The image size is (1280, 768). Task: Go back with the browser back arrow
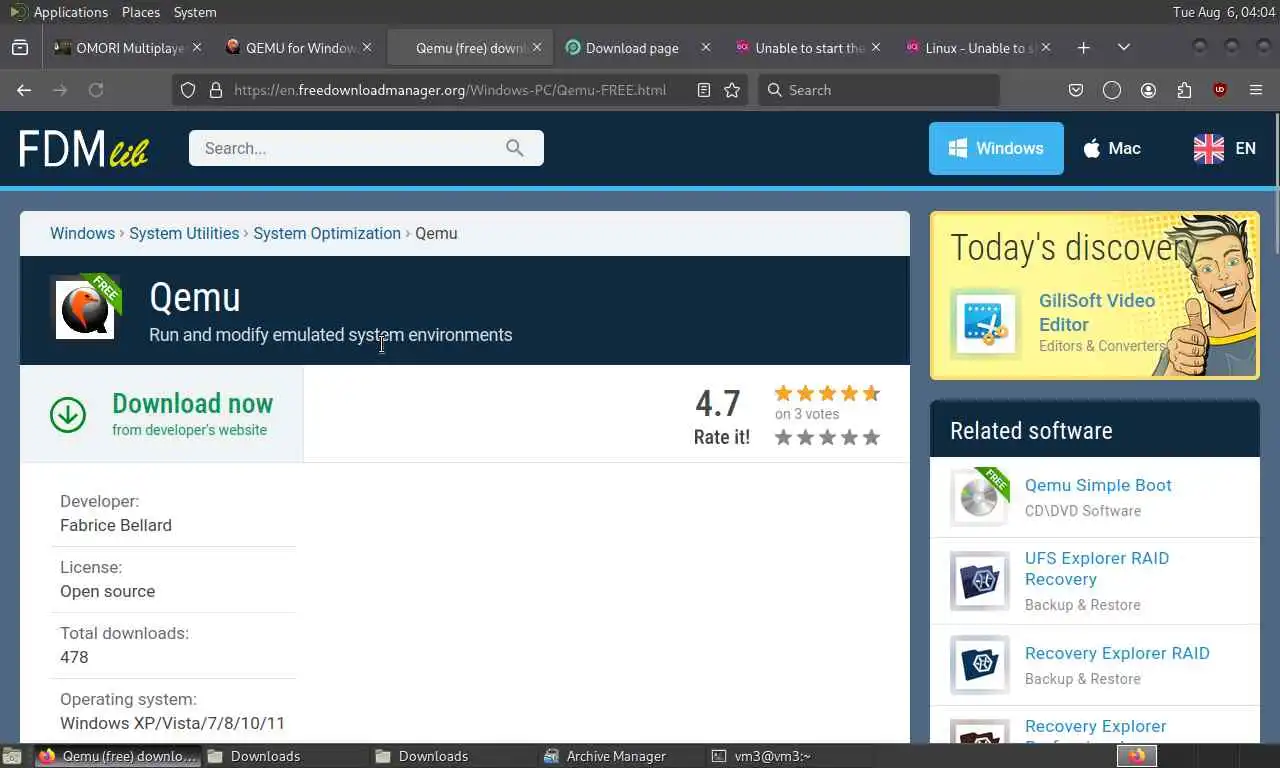[x=24, y=90]
